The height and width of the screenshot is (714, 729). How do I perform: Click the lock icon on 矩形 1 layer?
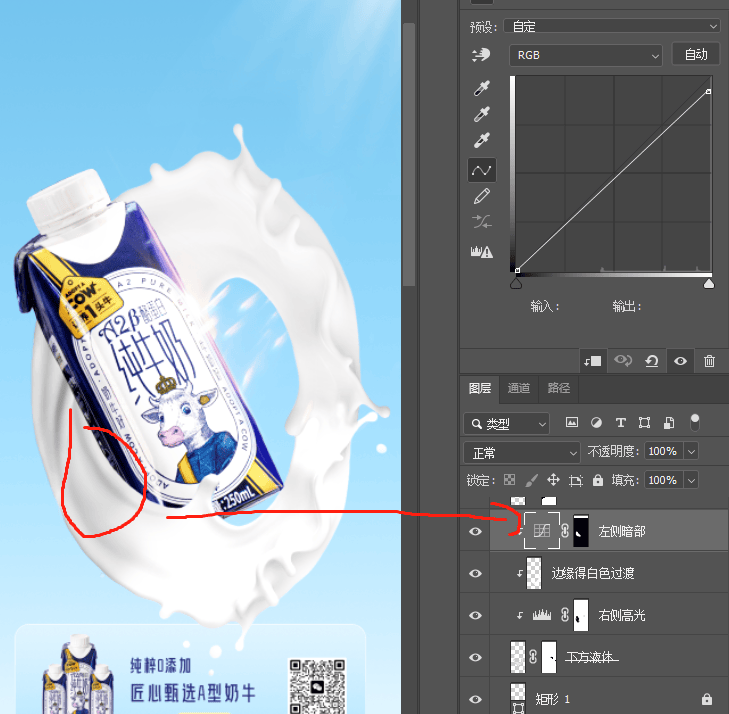pyautogui.click(x=707, y=699)
